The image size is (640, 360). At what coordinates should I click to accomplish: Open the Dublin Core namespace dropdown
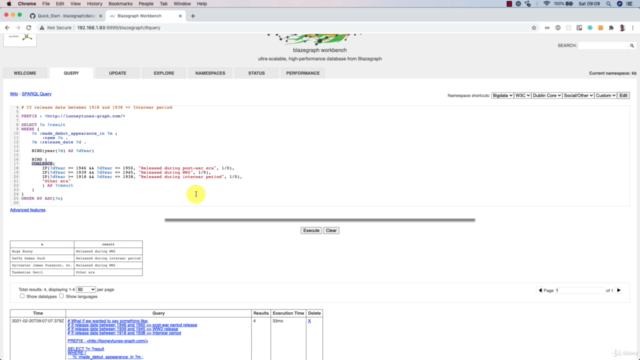(x=547, y=96)
